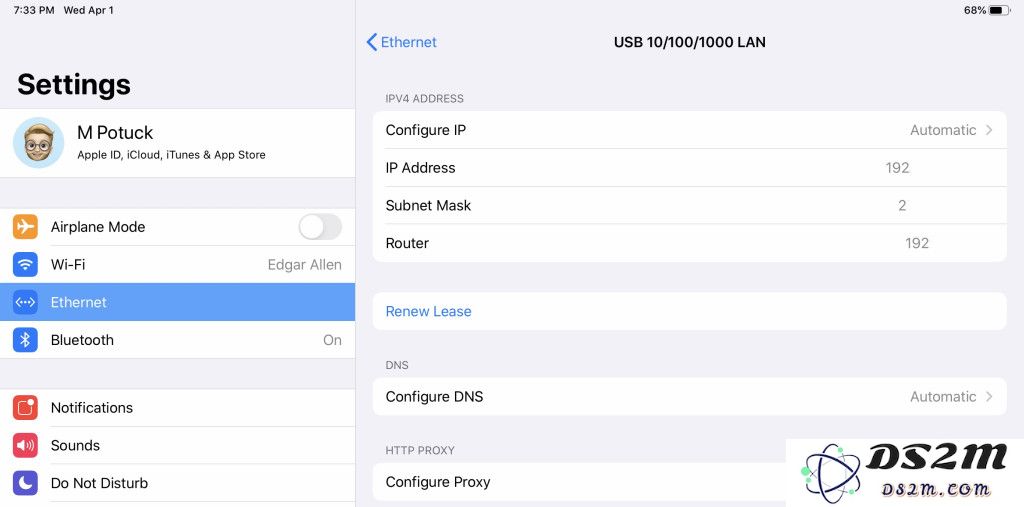This screenshot has width=1024, height=507.
Task: Tap the Edgar Allen Wi-Fi network name
Action: pyautogui.click(x=304, y=265)
